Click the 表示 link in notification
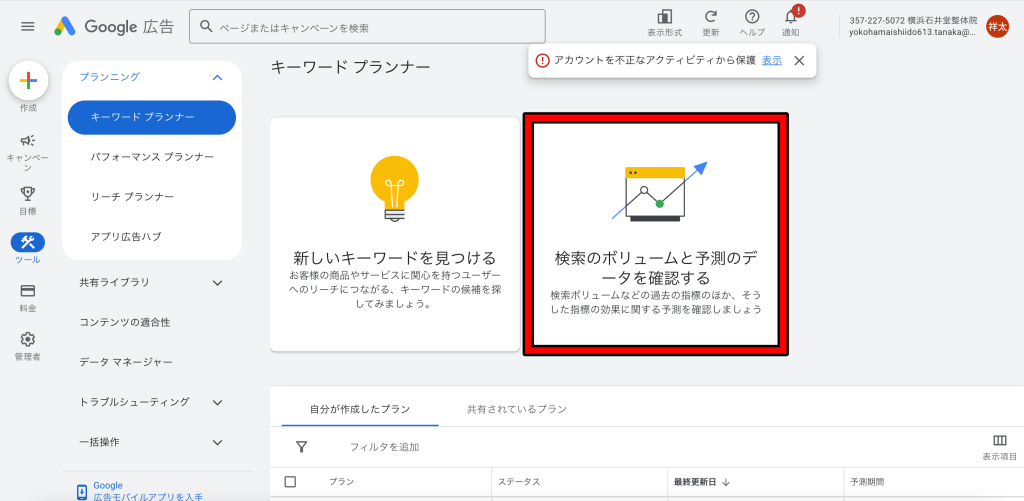Image resolution: width=1024 pixels, height=501 pixels. [772, 60]
